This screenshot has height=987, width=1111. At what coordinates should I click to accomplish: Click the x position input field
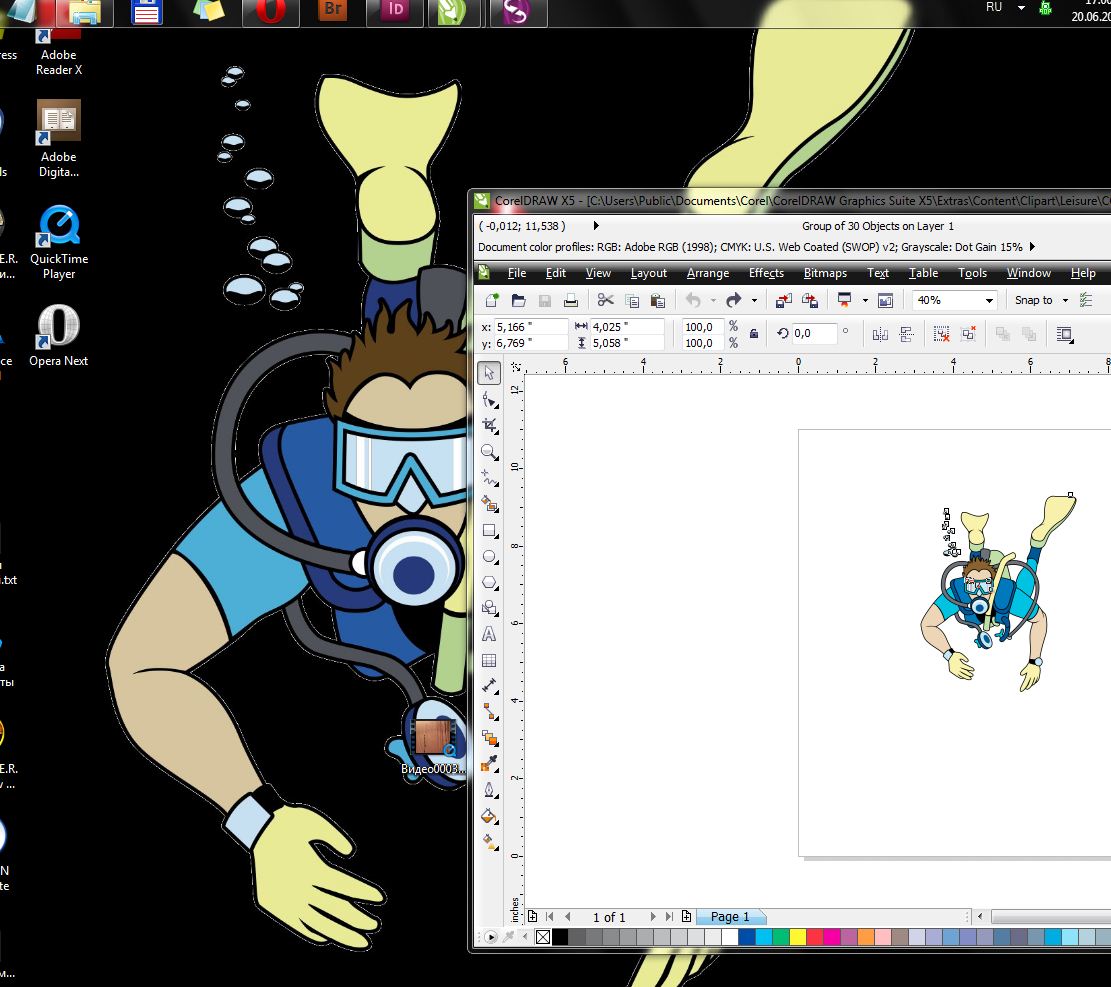[530, 327]
